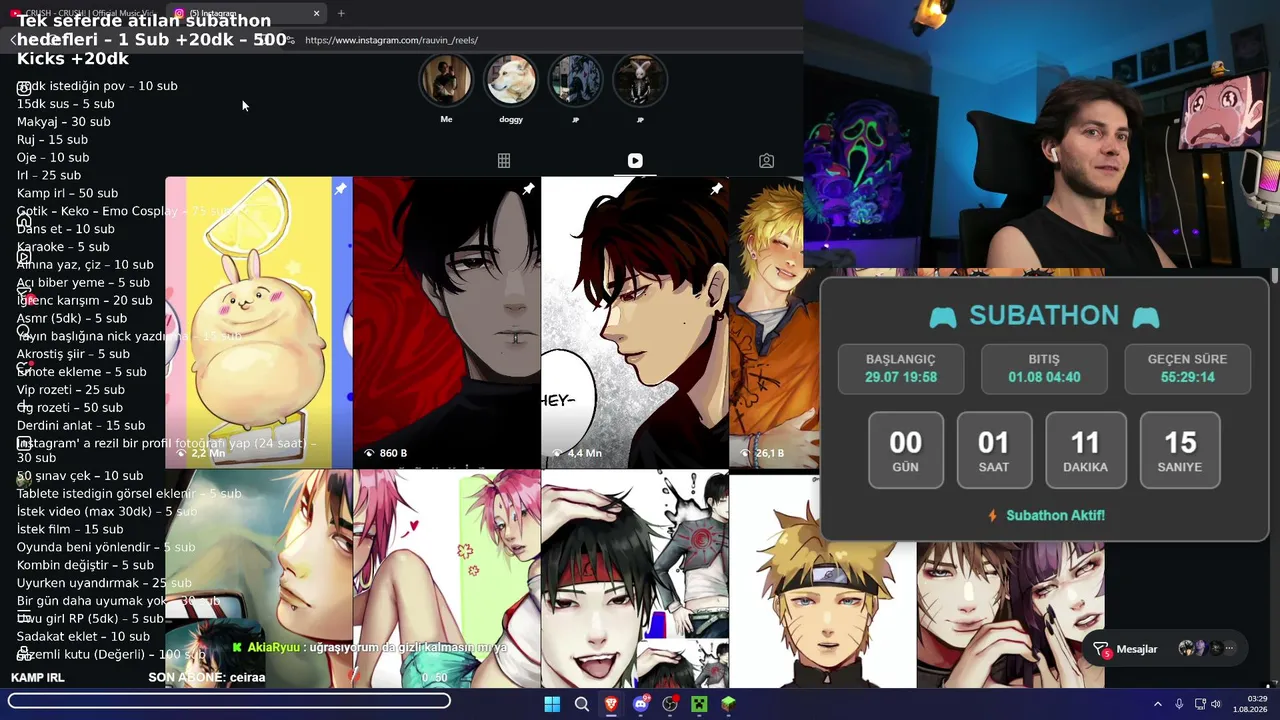This screenshot has height=720, width=1280.
Task: Click the volume speaker icon in the tray
Action: pyautogui.click(x=1216, y=704)
